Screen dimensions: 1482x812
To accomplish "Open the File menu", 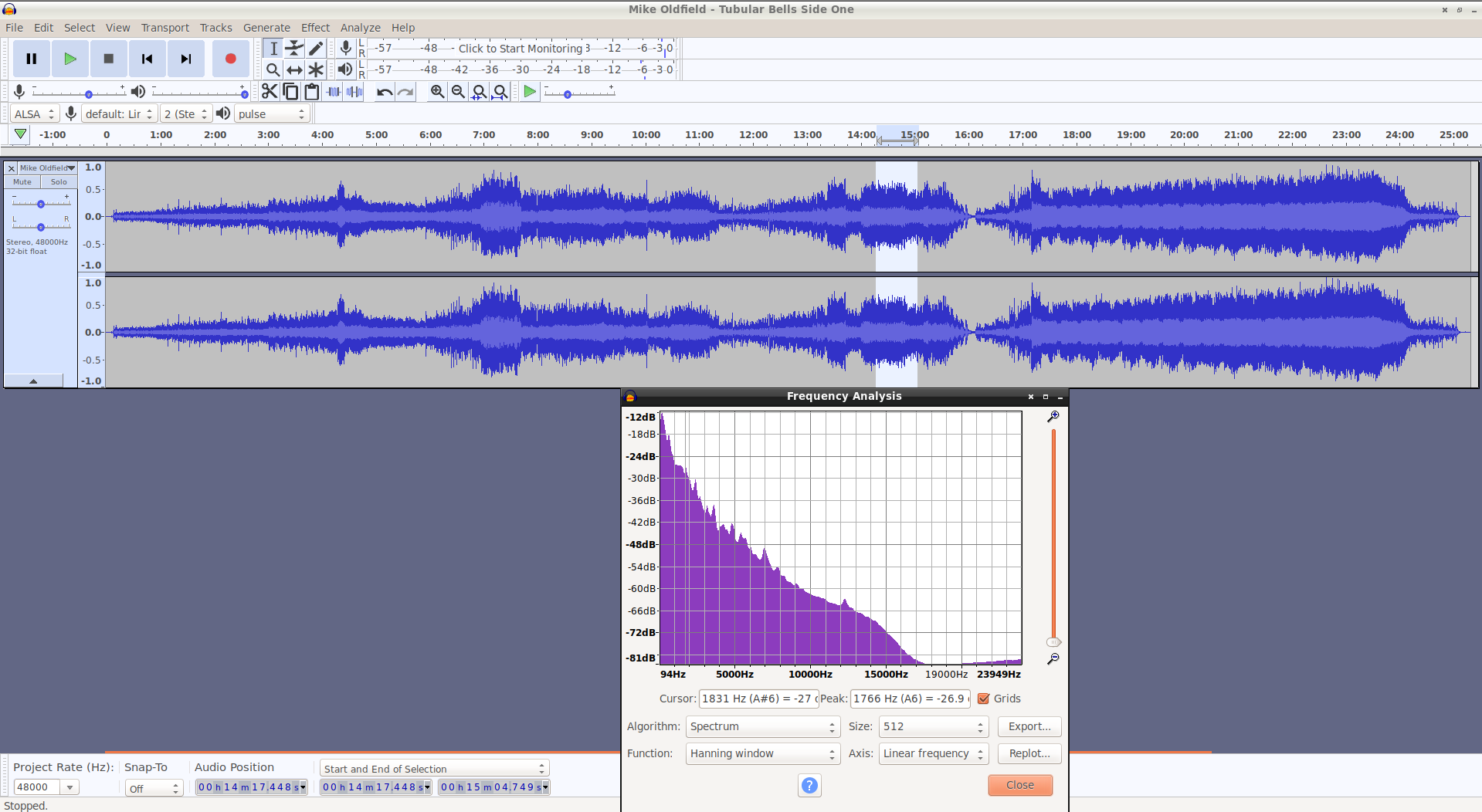I will (14, 28).
